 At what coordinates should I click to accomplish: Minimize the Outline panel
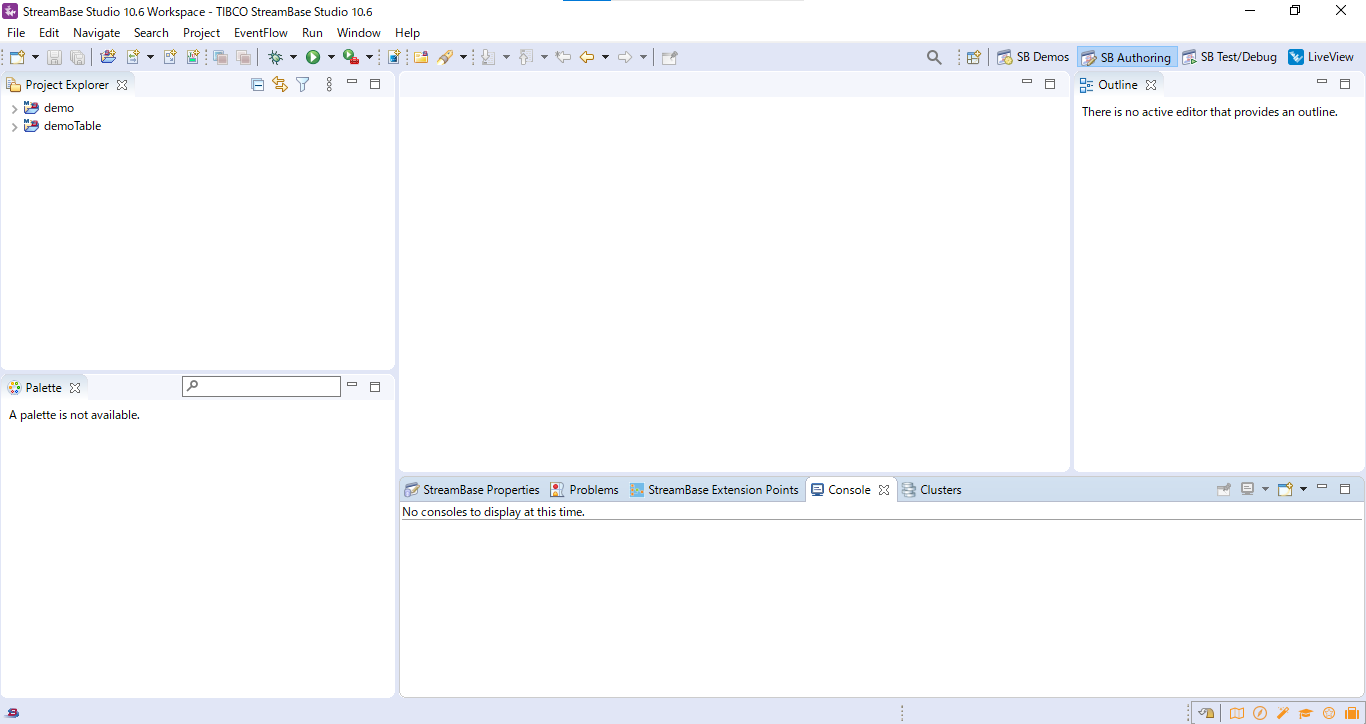coord(1322,83)
